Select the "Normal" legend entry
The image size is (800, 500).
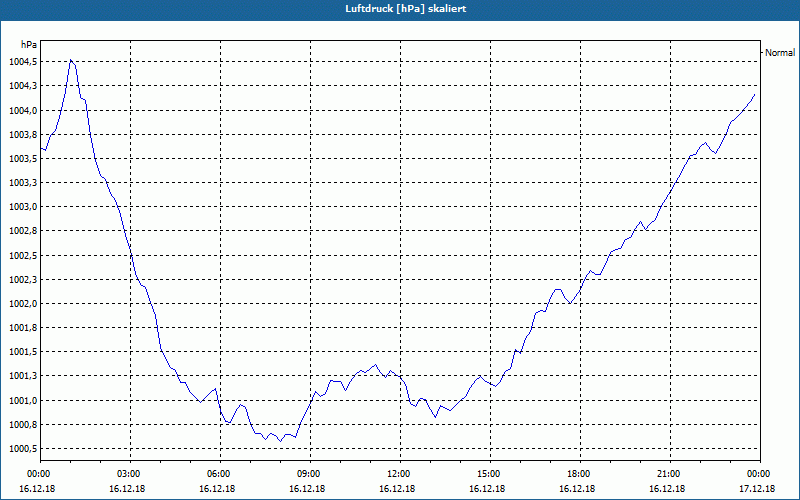point(780,53)
